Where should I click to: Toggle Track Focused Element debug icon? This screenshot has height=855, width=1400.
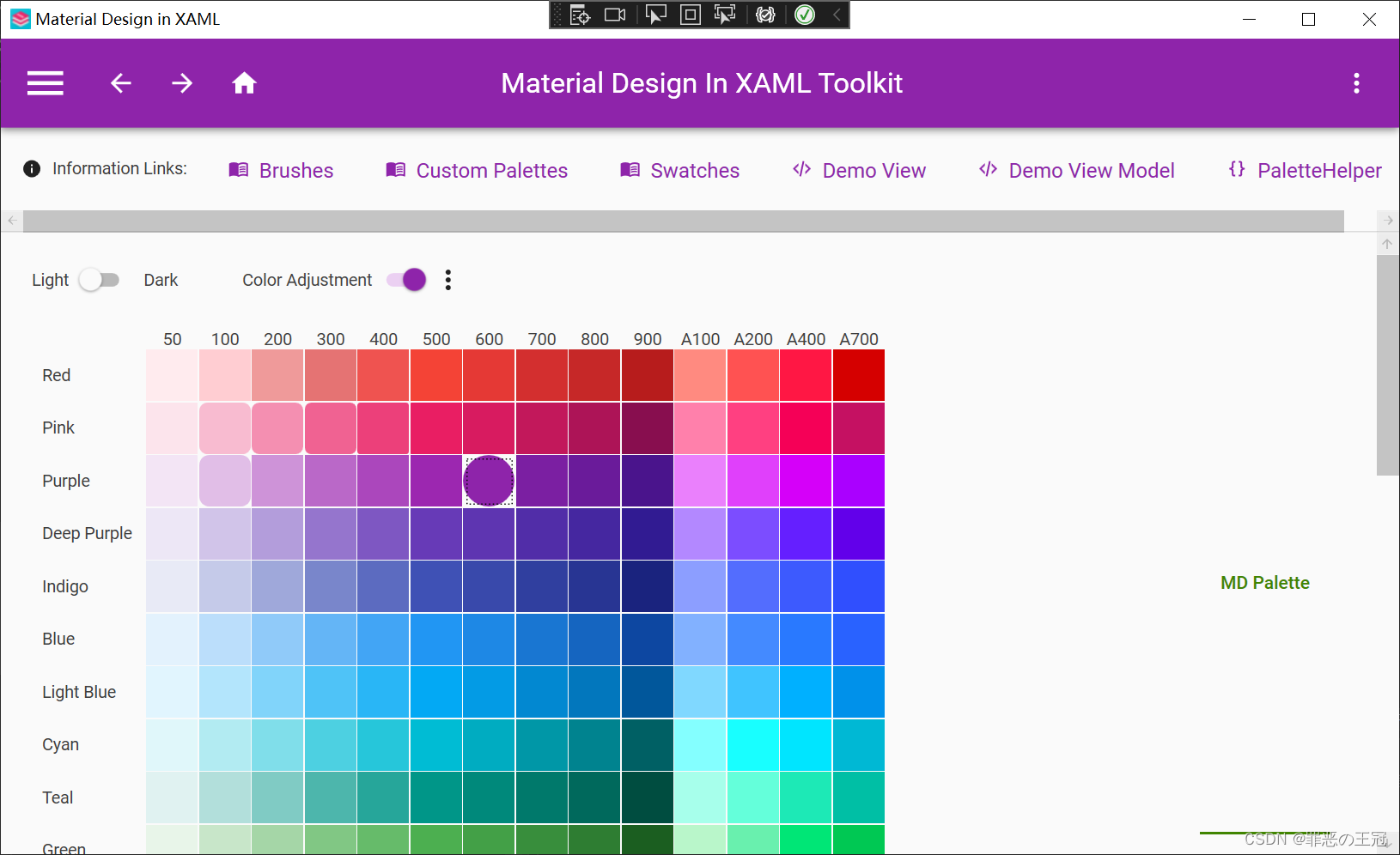725,15
